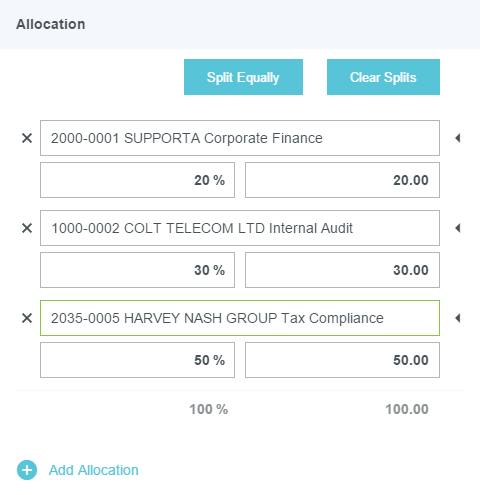This screenshot has height=495, width=480.
Task: Focus the 1000-0002 COLT TELECOM allocation field
Action: coord(240,228)
